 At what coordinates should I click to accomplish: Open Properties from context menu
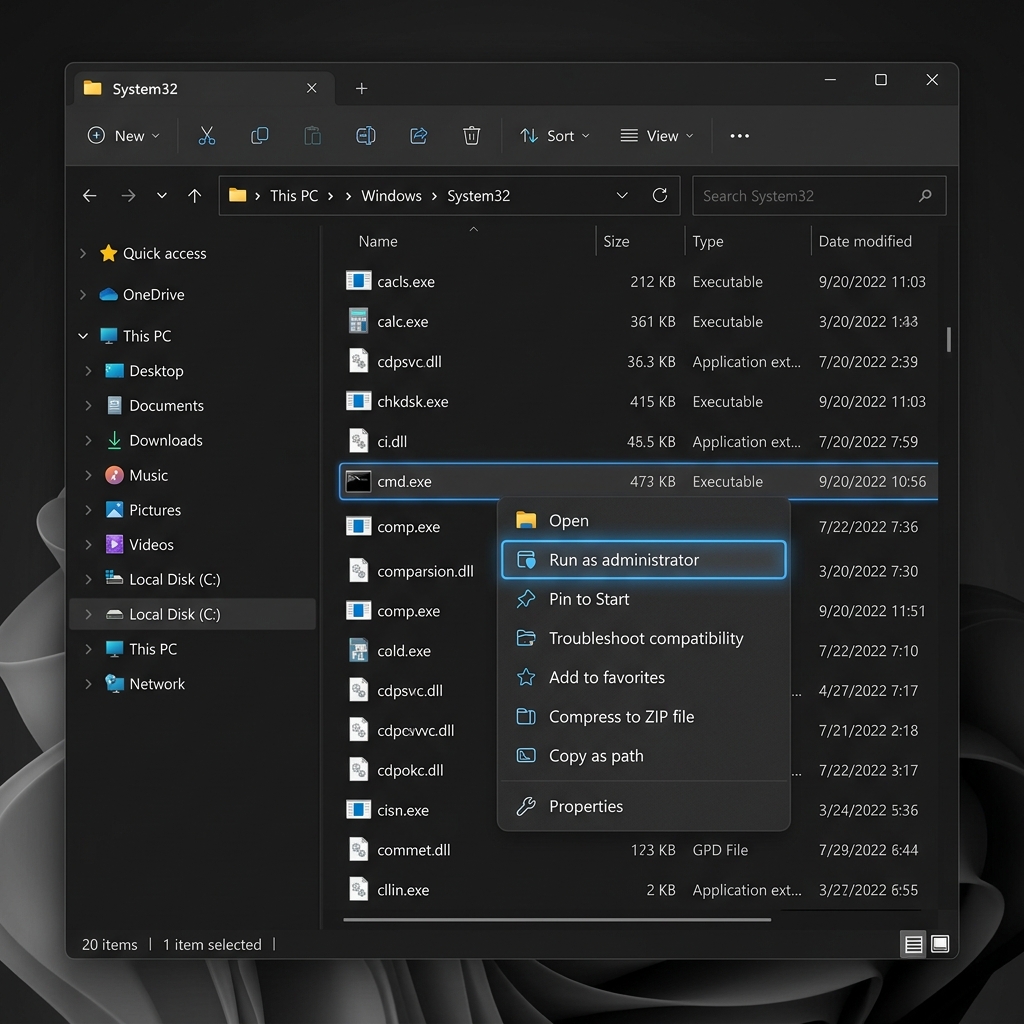click(643, 807)
